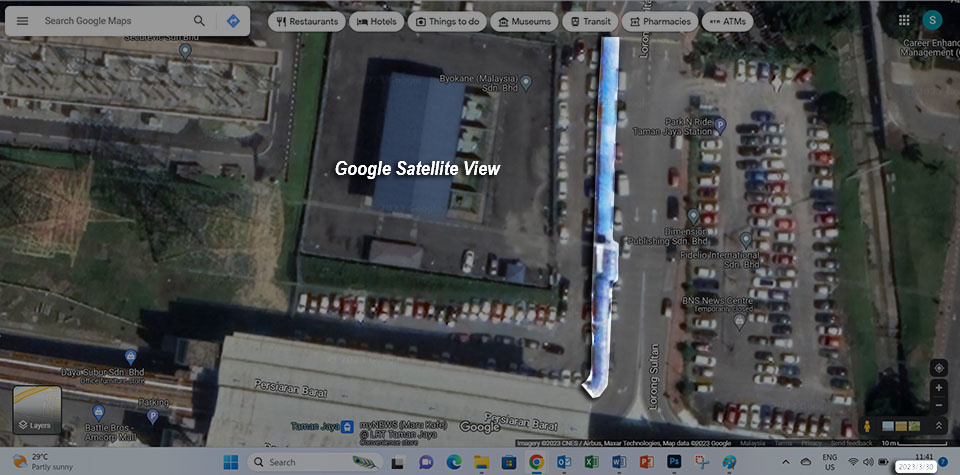Click the Google account avatar
The width and height of the screenshot is (960, 475).
click(x=933, y=20)
